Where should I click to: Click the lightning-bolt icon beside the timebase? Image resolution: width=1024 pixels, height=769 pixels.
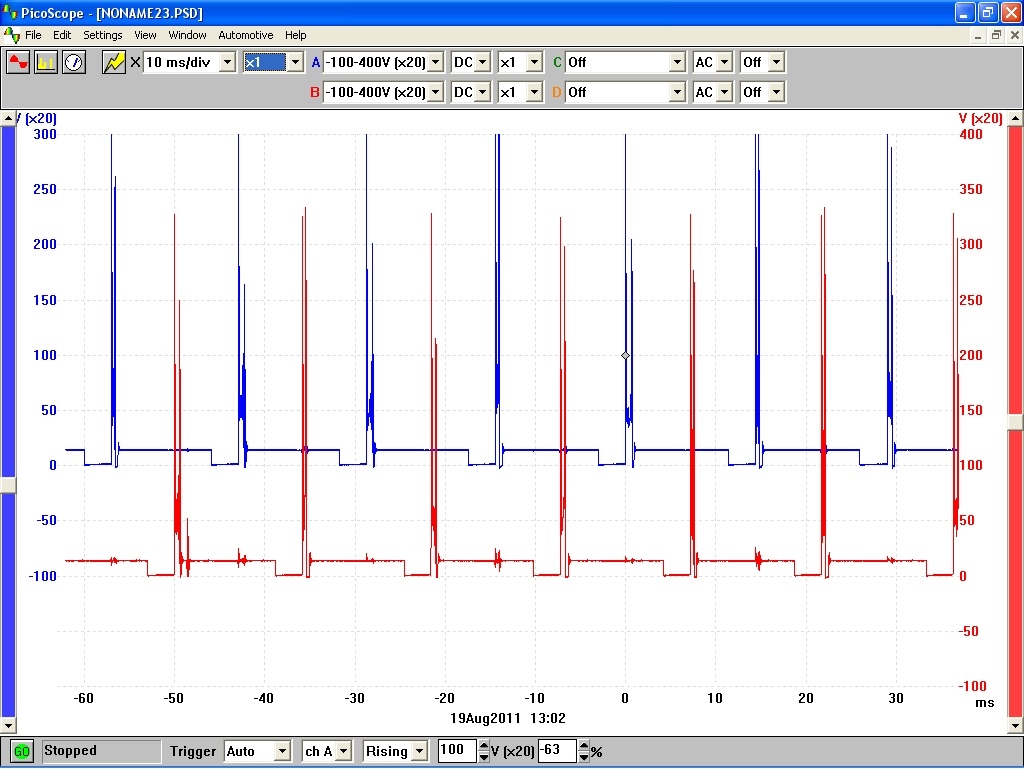[x=114, y=62]
